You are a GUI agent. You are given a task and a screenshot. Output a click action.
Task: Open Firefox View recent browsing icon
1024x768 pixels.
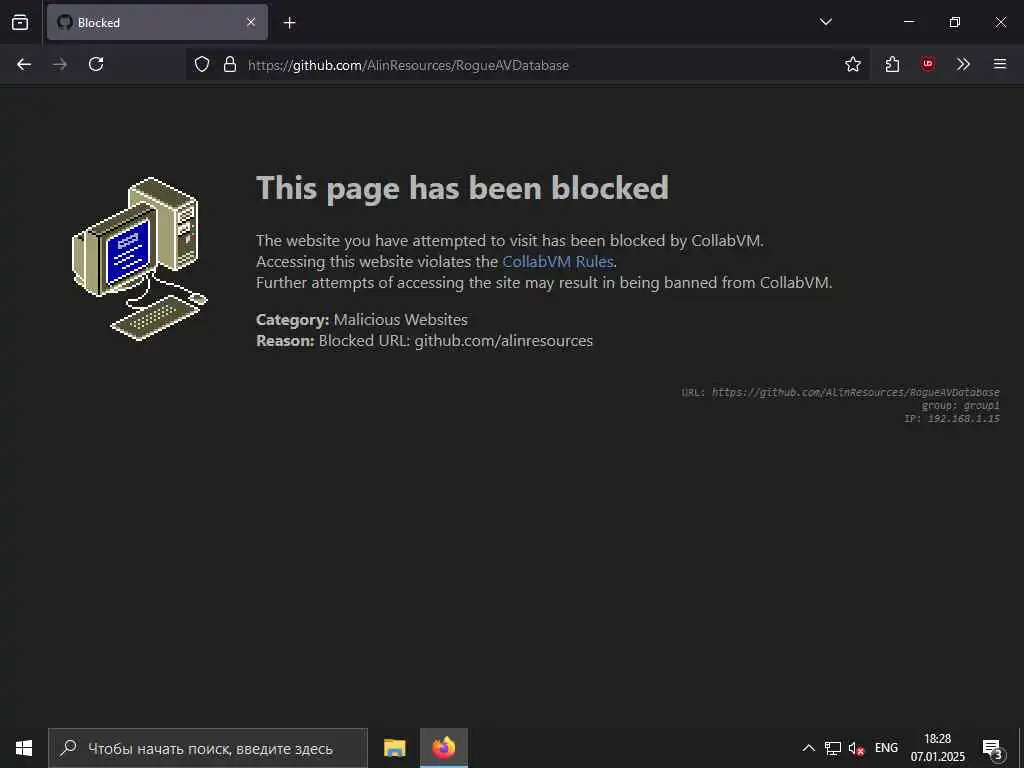[20, 22]
